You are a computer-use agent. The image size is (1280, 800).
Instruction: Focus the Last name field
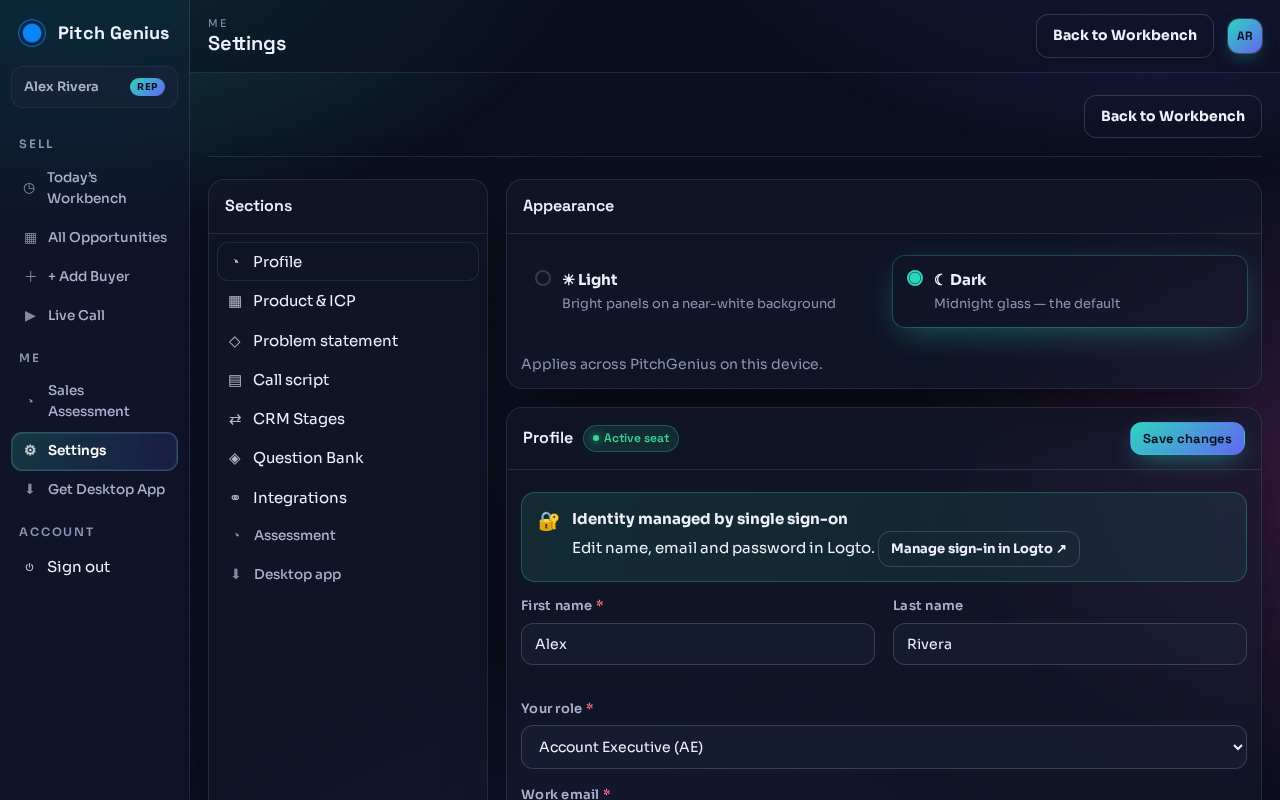click(x=1070, y=644)
